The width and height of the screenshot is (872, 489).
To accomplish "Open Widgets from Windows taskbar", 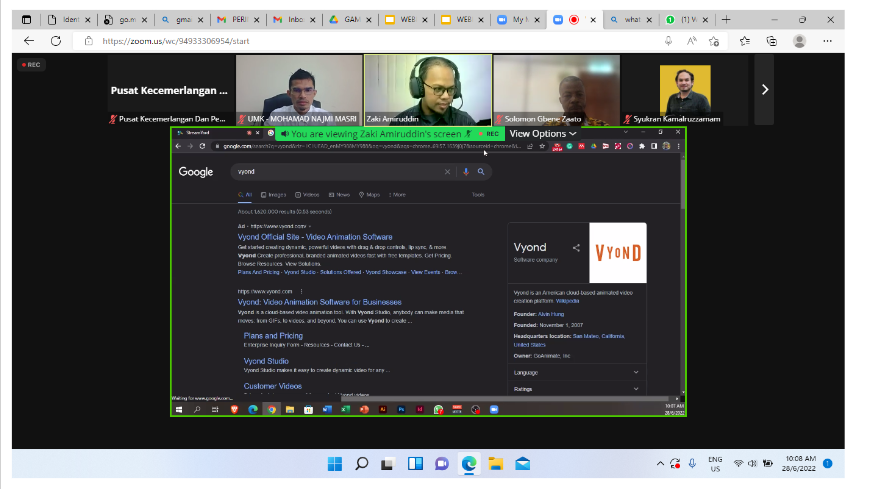I will [x=415, y=464].
